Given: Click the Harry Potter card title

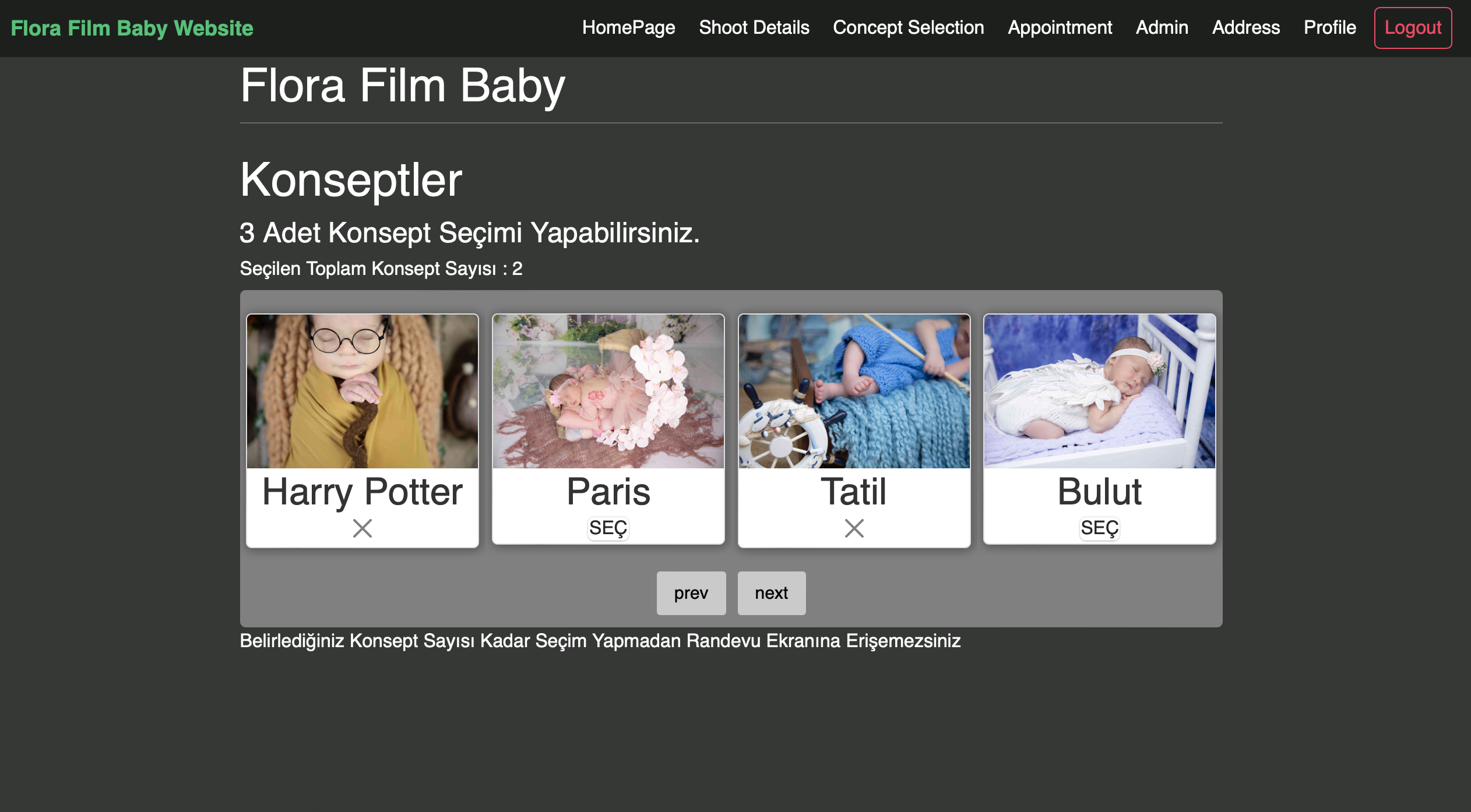Looking at the screenshot, I should point(362,491).
